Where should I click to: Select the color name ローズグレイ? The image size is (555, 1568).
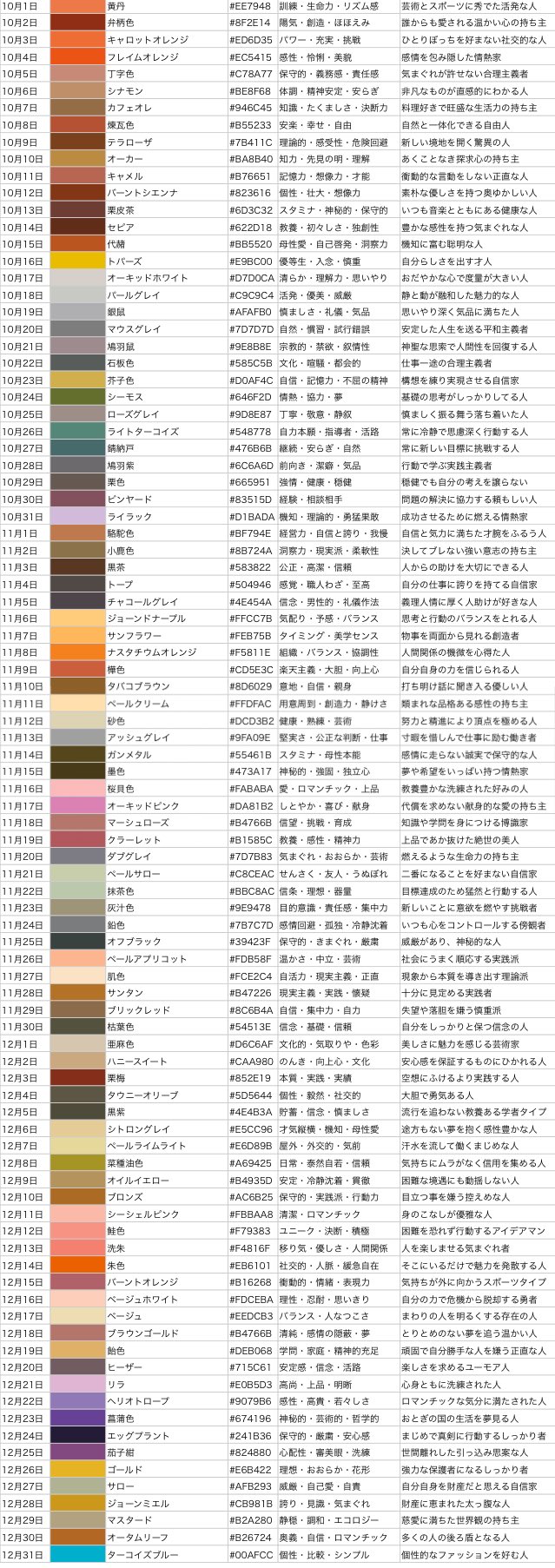point(134,414)
